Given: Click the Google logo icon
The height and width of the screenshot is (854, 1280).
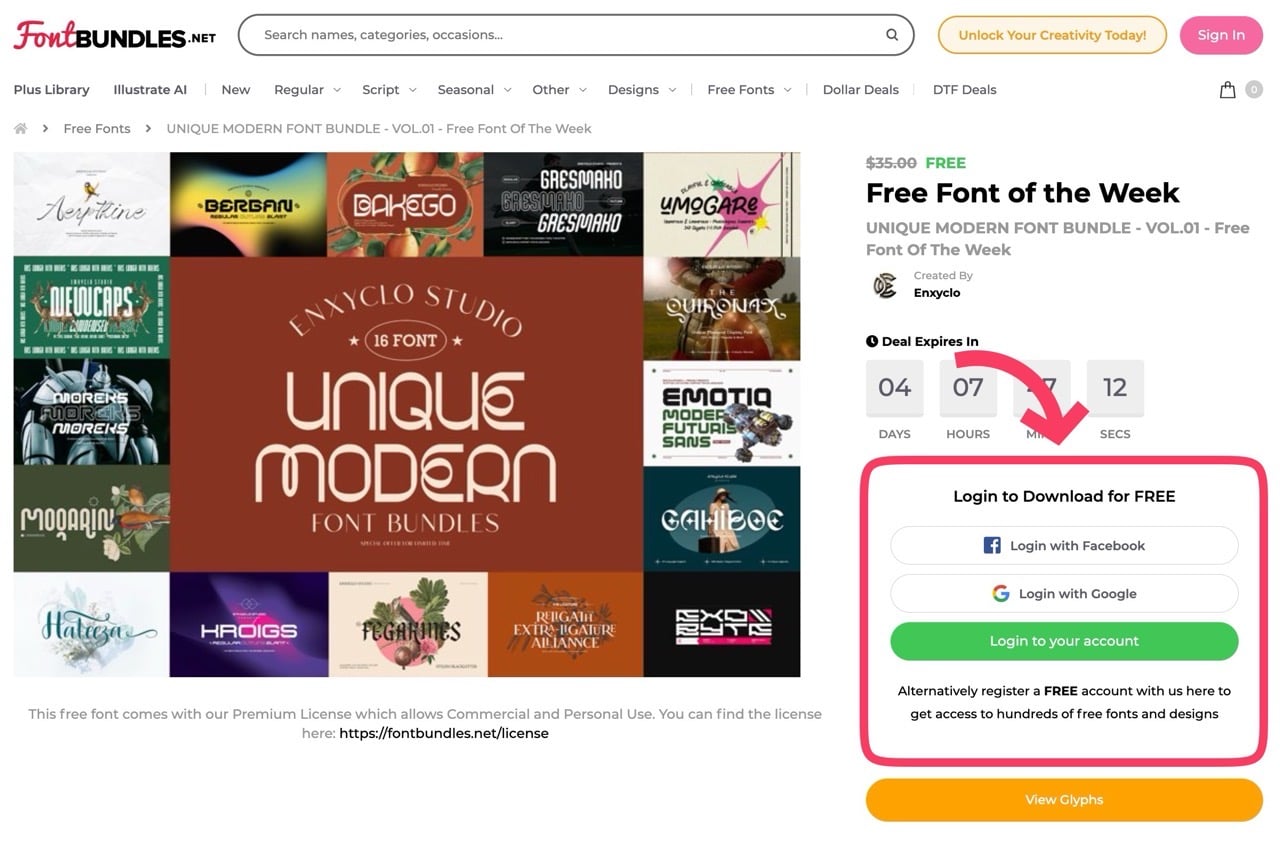Looking at the screenshot, I should click(x=1000, y=593).
